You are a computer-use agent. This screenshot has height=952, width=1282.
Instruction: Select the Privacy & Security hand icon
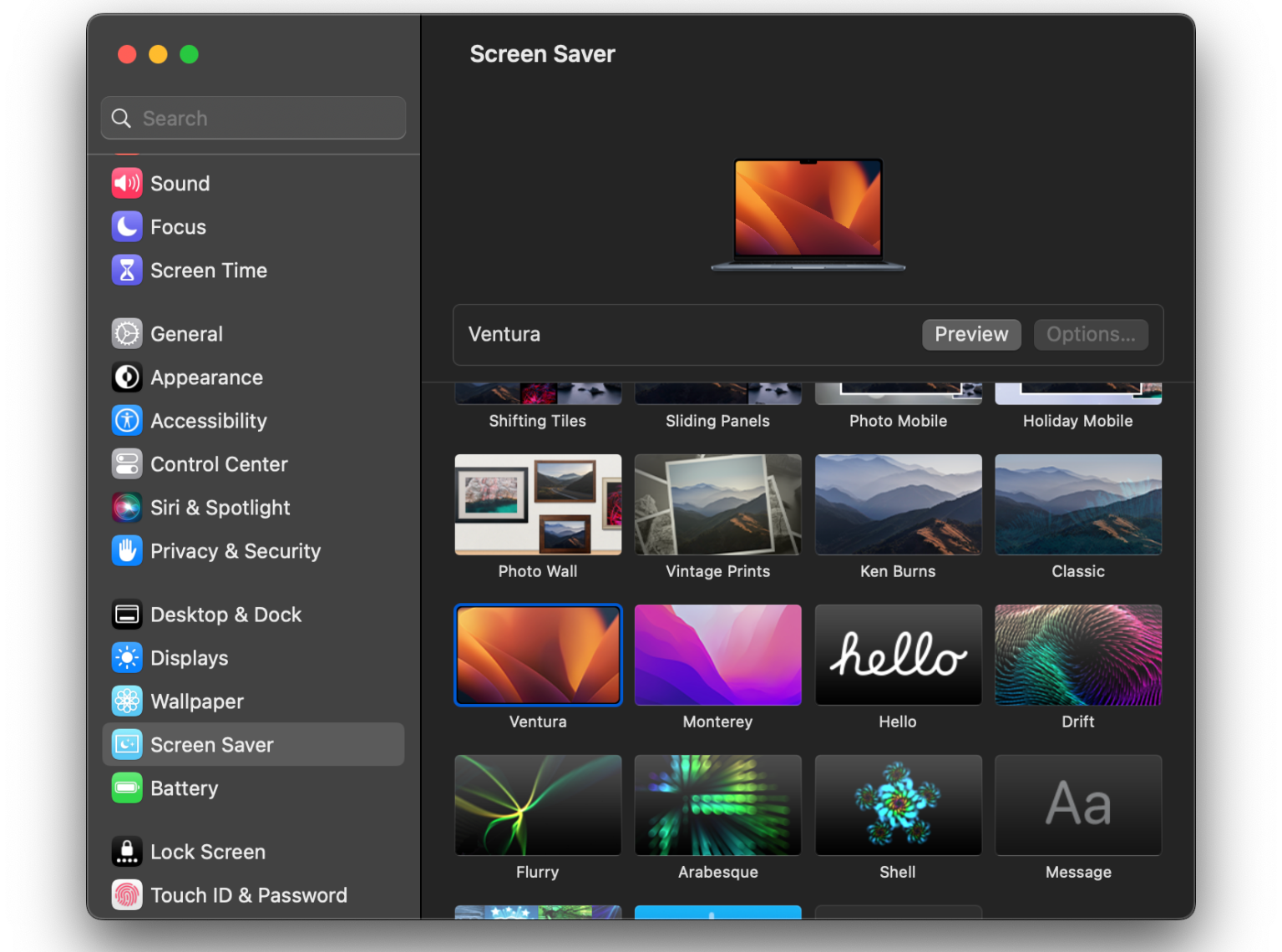click(127, 551)
